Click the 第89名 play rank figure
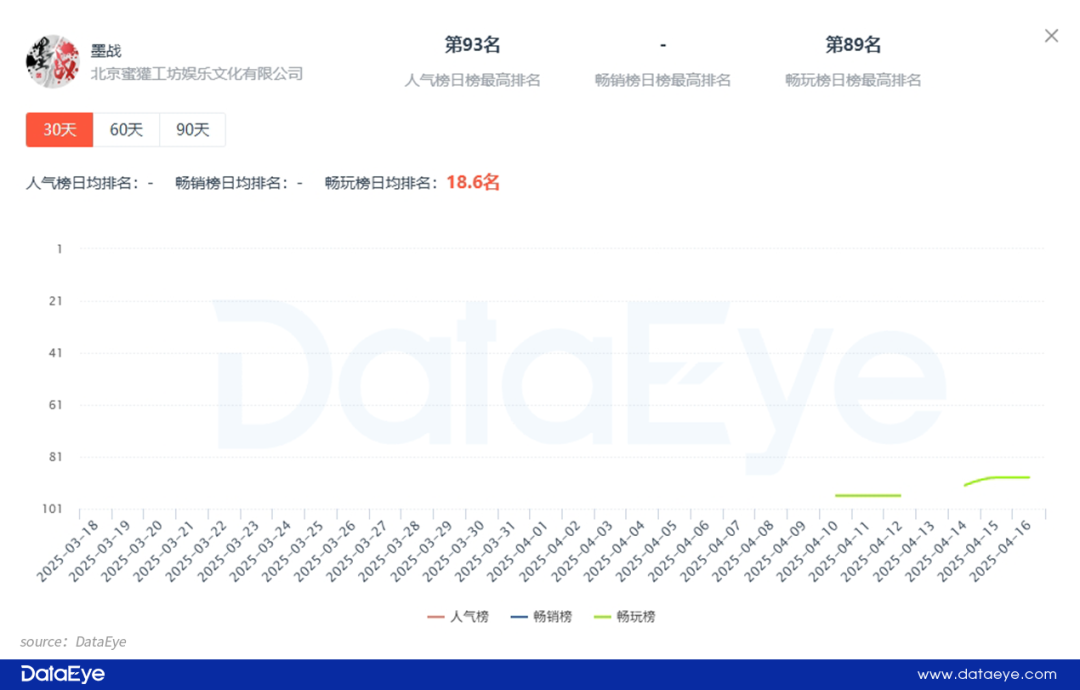Viewport: 1080px width, 690px height. click(853, 45)
